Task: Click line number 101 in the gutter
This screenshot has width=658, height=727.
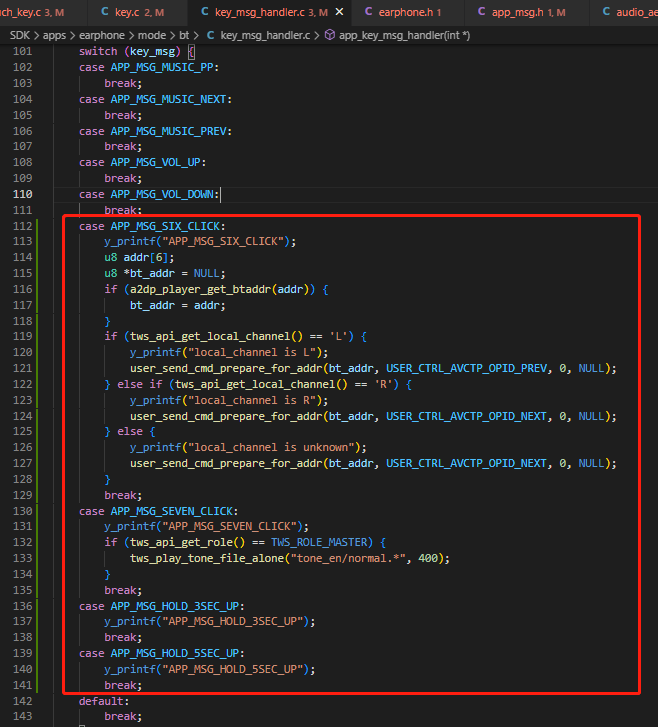Action: point(23,51)
